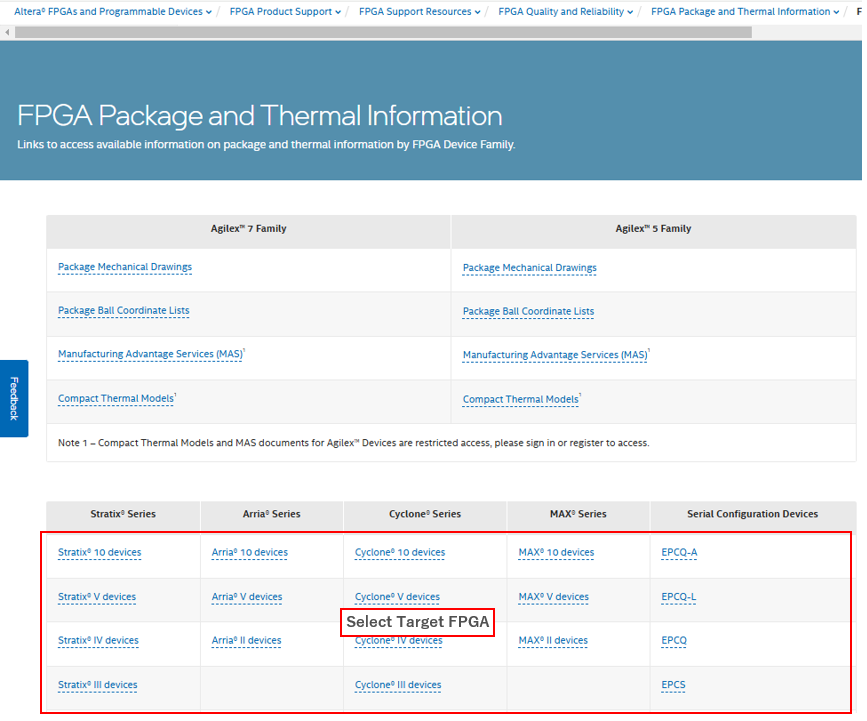
Task: Select Arria V devices link
Action: click(246, 597)
